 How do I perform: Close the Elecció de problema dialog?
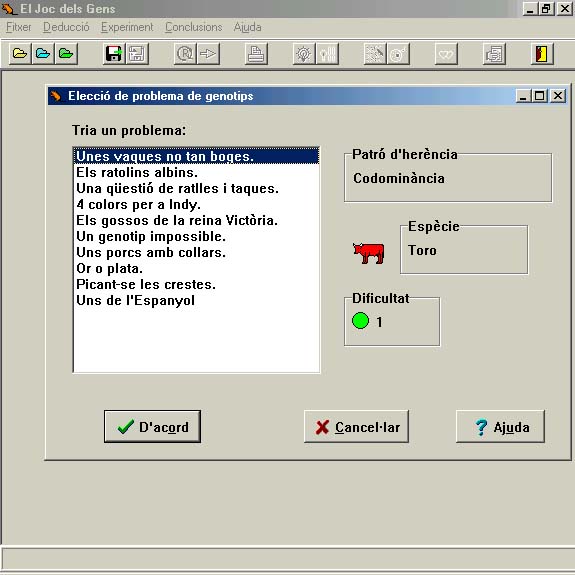pyautogui.click(x=558, y=96)
